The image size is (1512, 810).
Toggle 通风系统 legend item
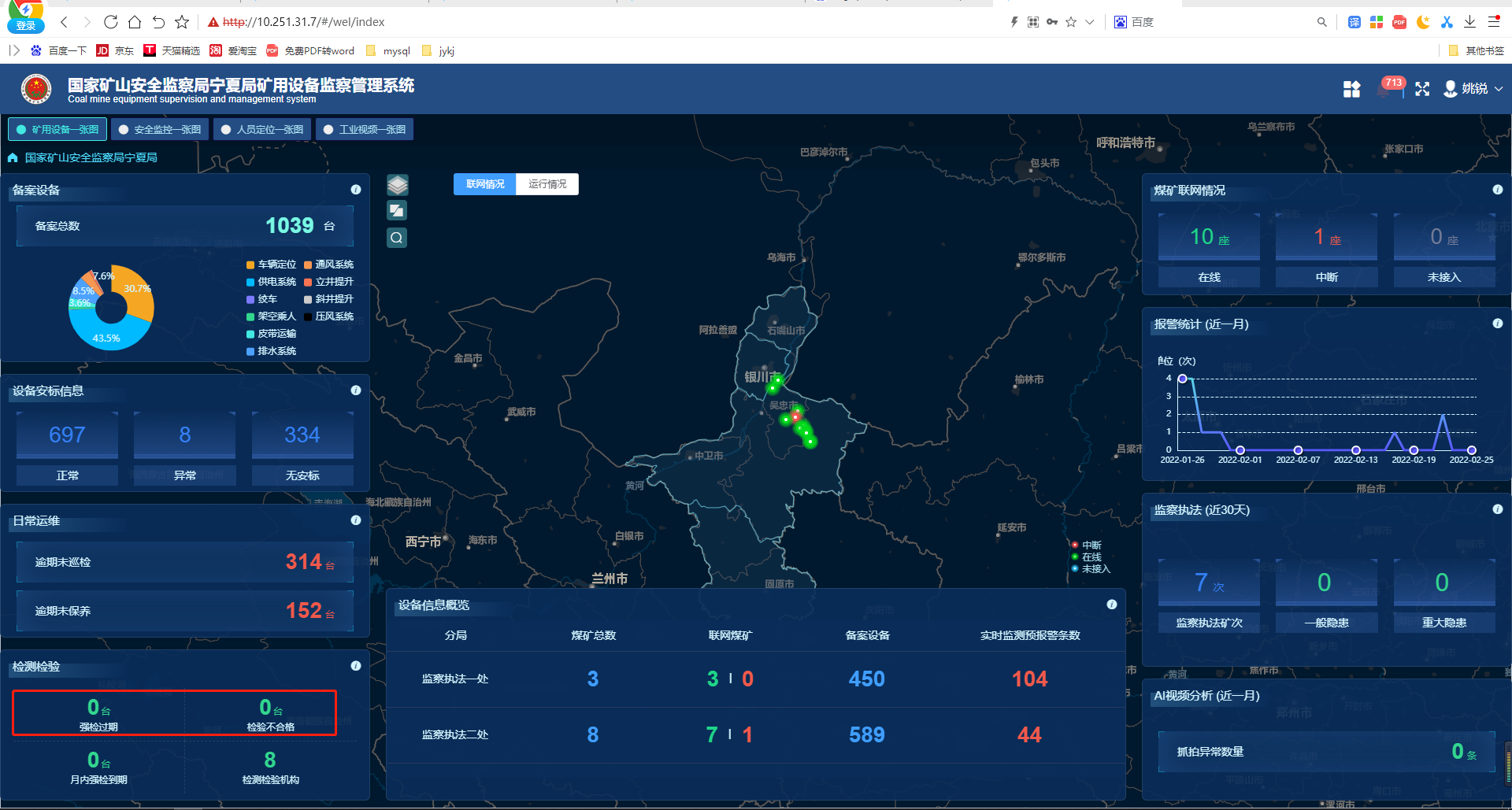[x=328, y=264]
